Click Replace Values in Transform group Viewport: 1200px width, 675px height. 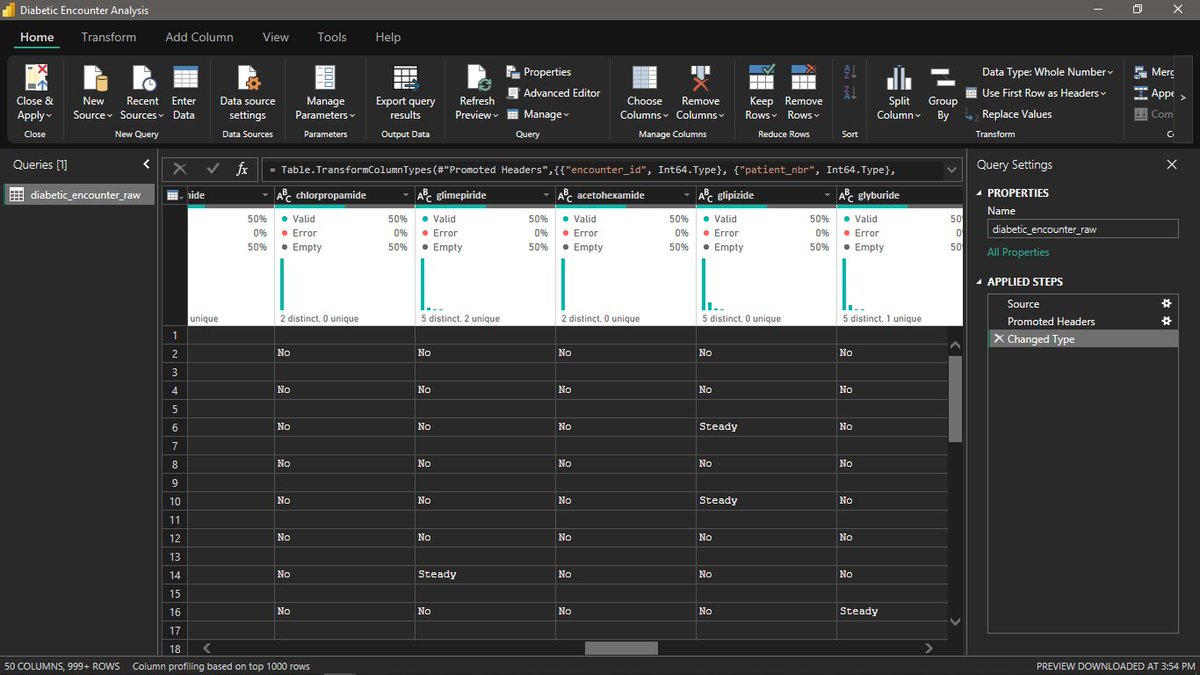coord(1009,114)
